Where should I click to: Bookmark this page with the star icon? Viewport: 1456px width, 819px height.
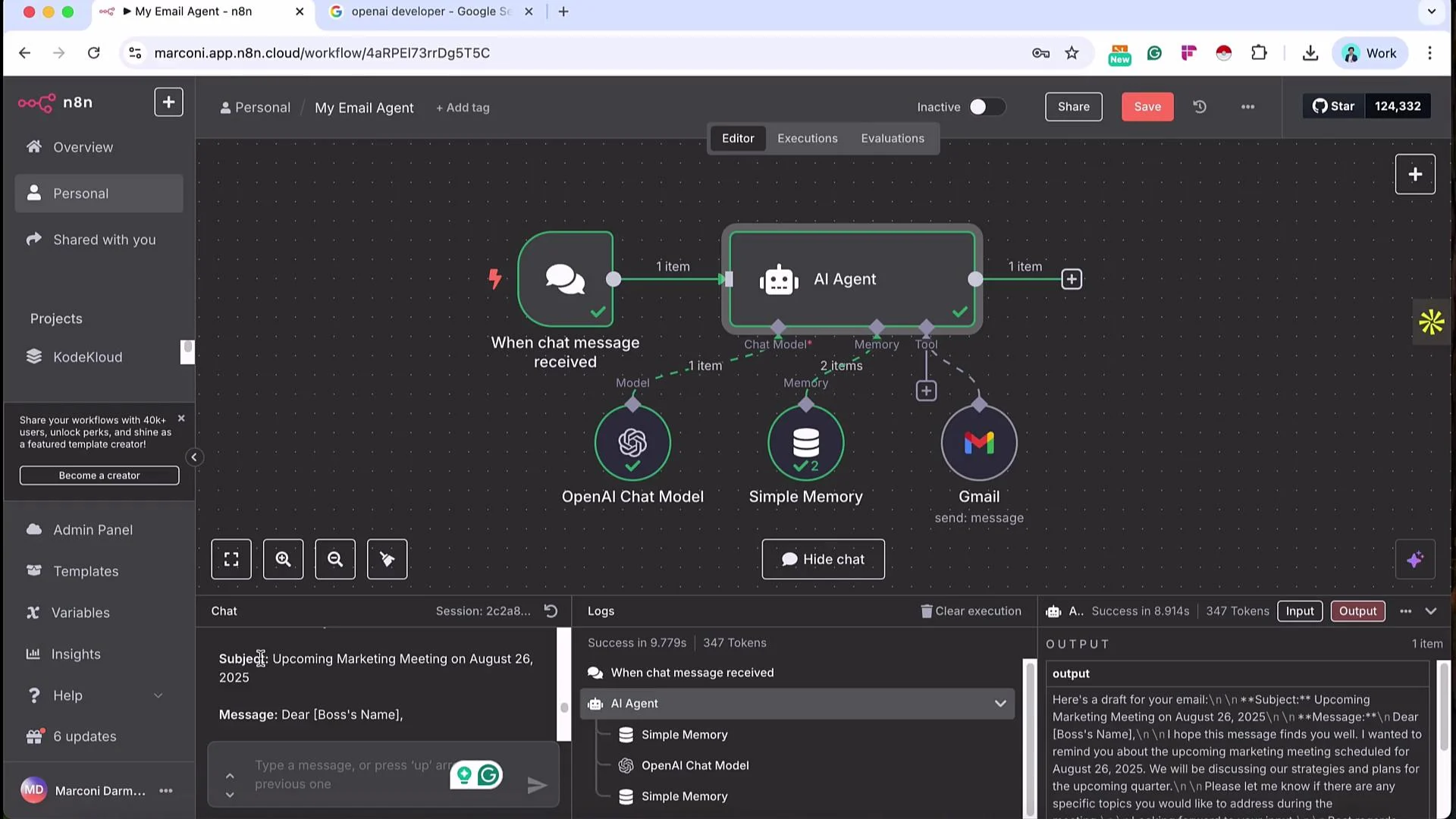[x=1072, y=53]
